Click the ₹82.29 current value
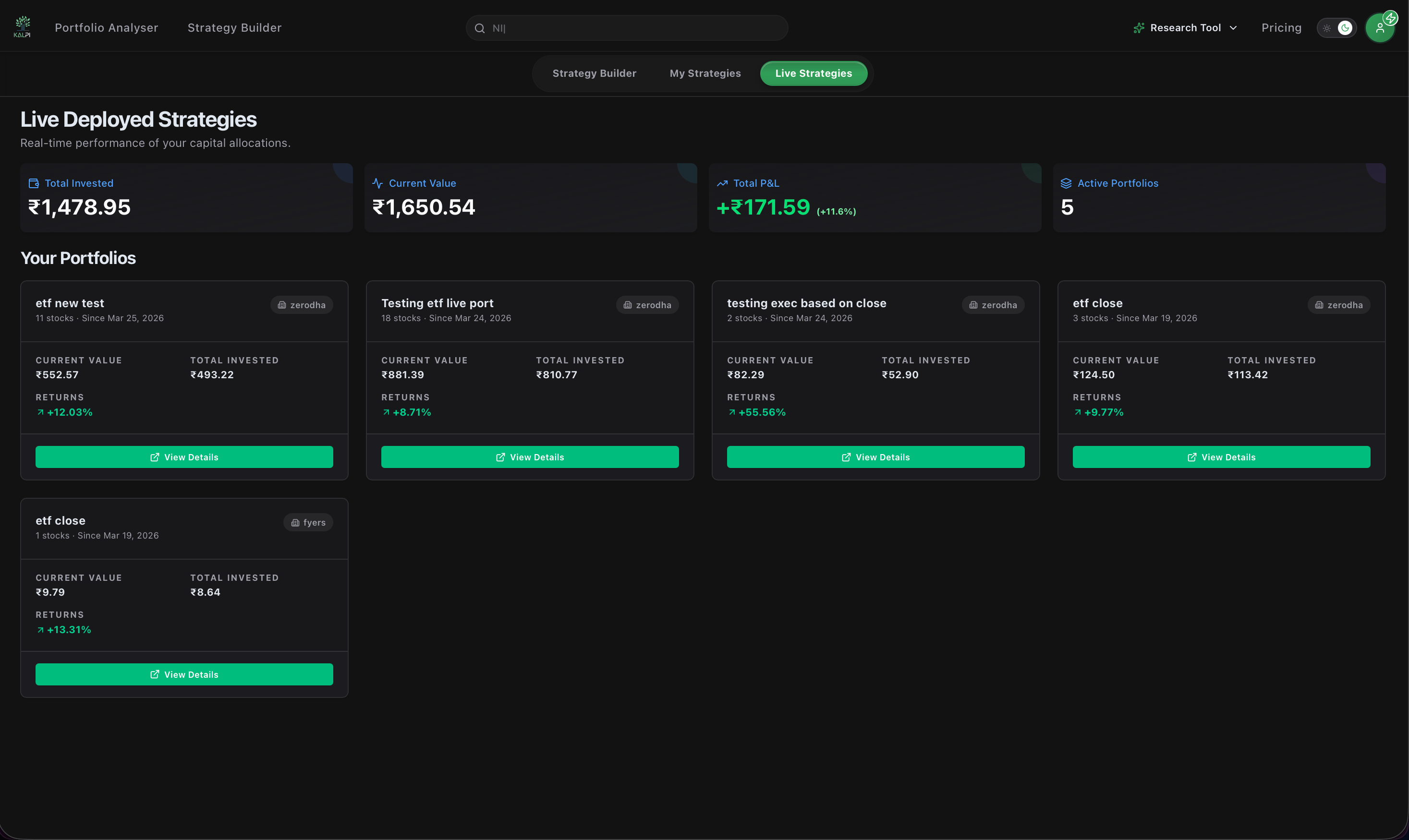 746,375
